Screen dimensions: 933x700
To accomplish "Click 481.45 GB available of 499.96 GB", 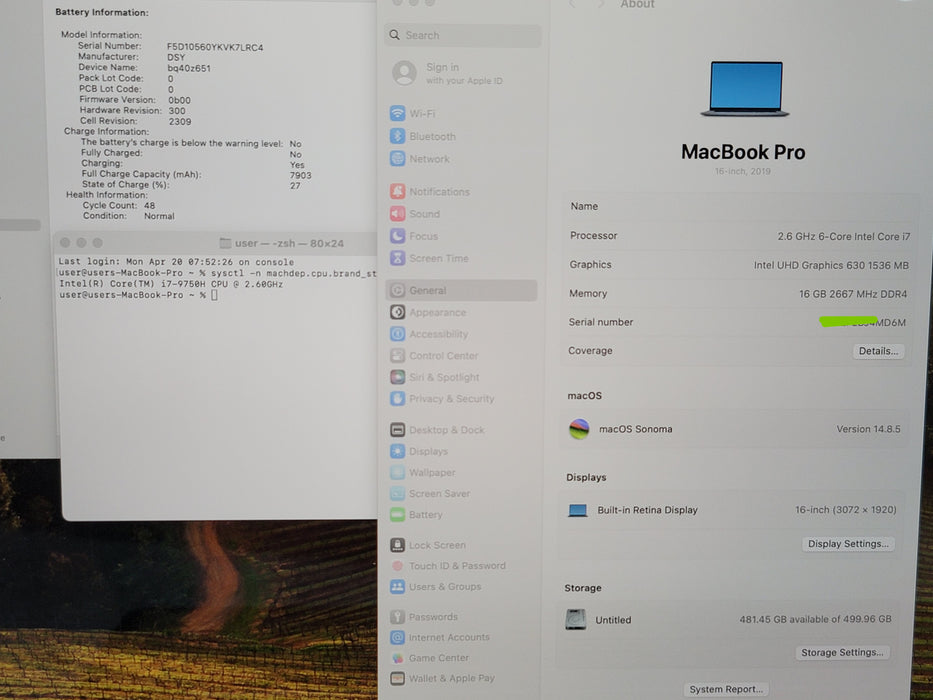I will pyautogui.click(x=815, y=619).
